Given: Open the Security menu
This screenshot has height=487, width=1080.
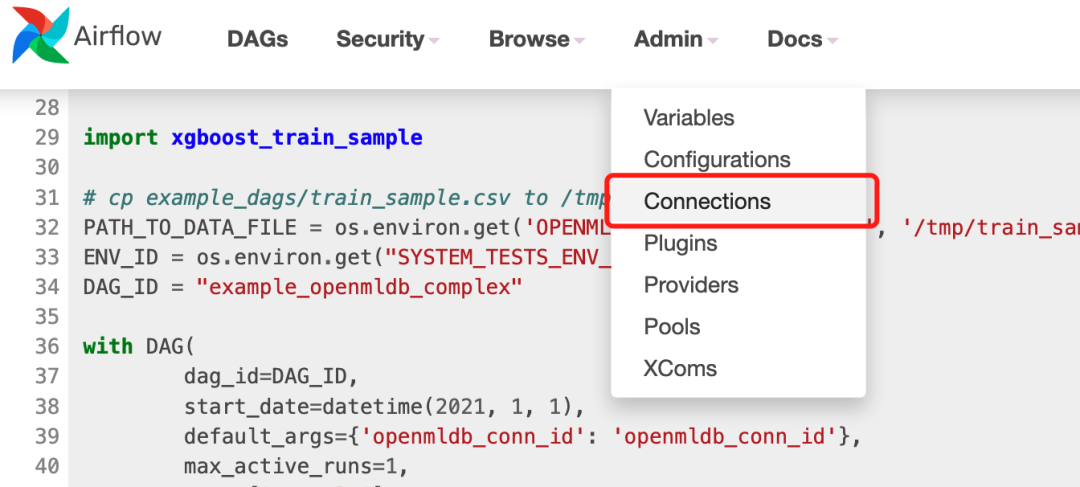Looking at the screenshot, I should point(380,39).
